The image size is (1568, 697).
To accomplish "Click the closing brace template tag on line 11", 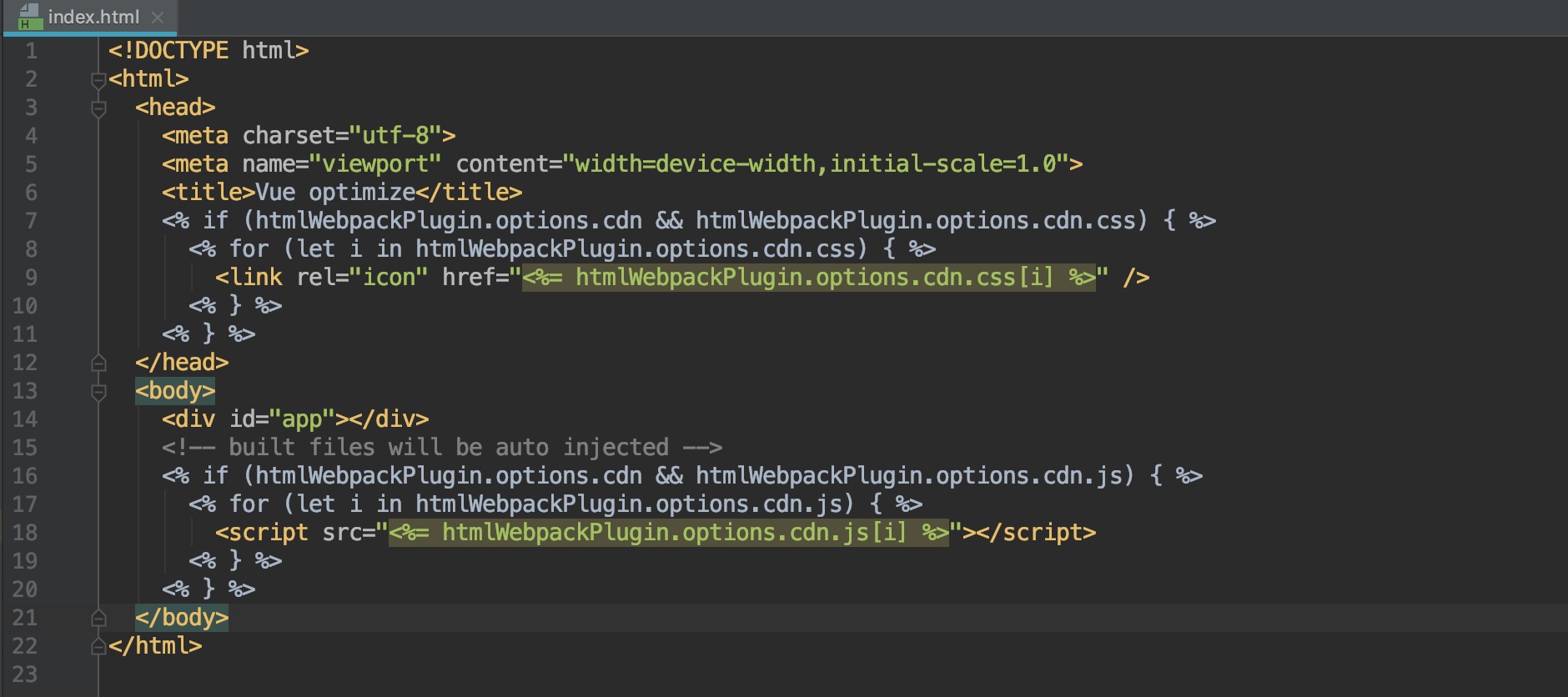I will 209,334.
